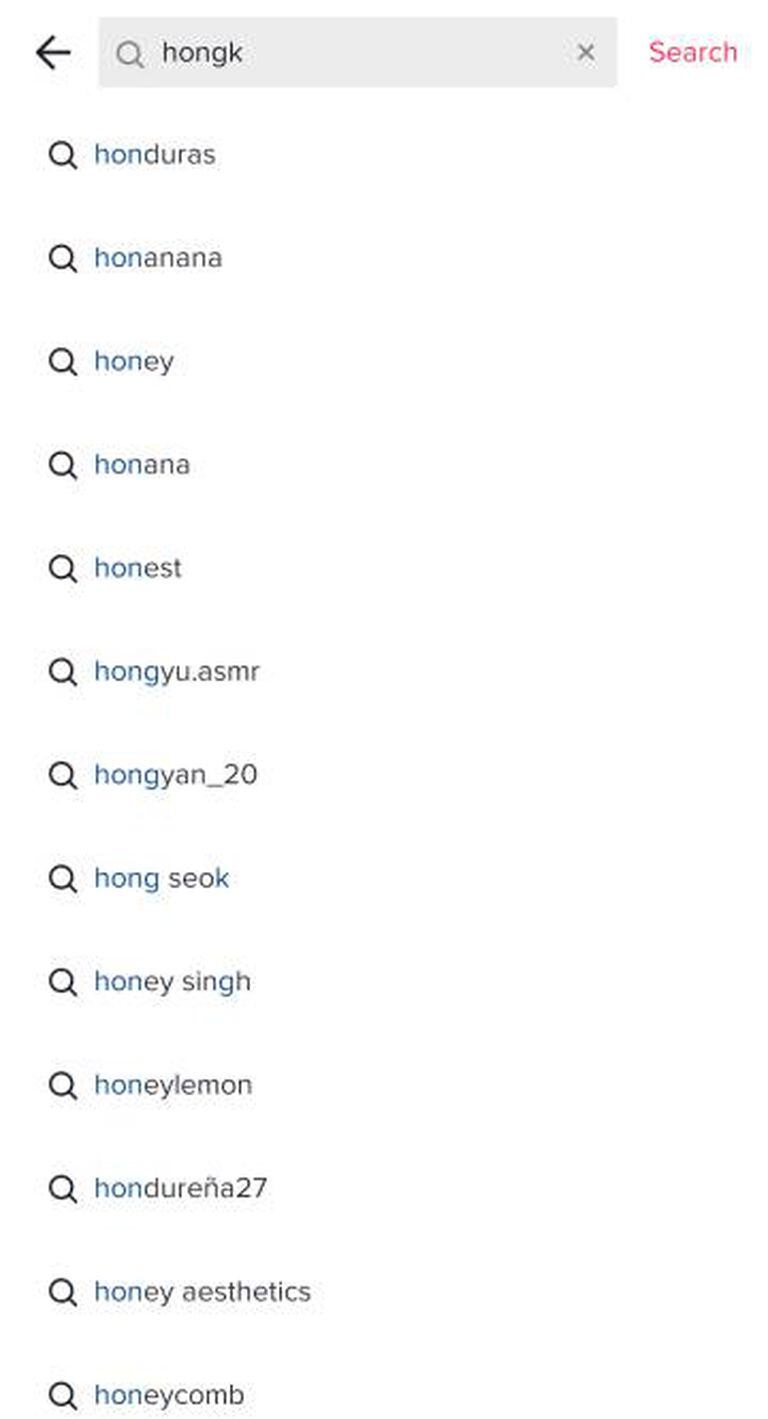Tap the 'honey' suggestion
The image size is (768, 1419).
[x=134, y=361]
